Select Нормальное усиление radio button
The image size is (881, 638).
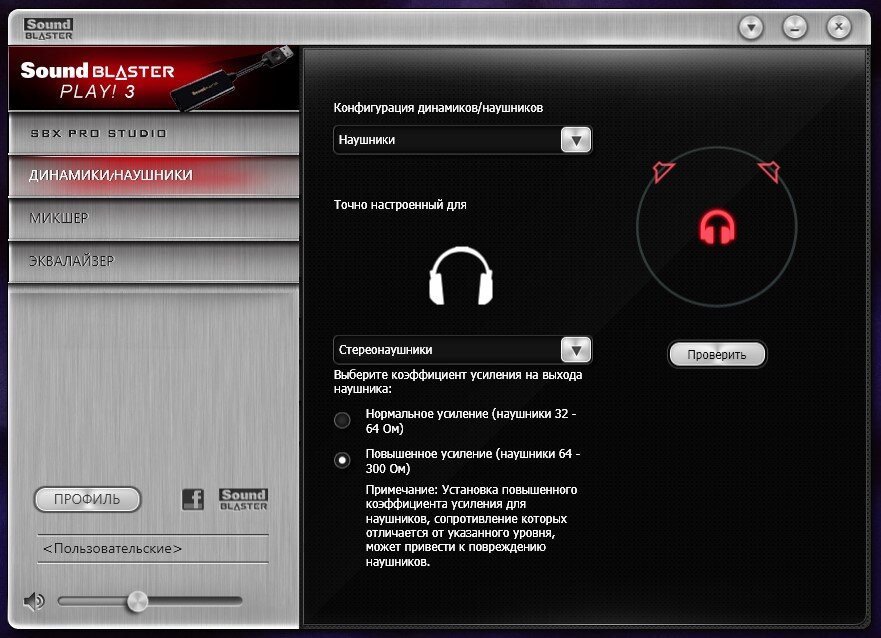click(x=342, y=420)
